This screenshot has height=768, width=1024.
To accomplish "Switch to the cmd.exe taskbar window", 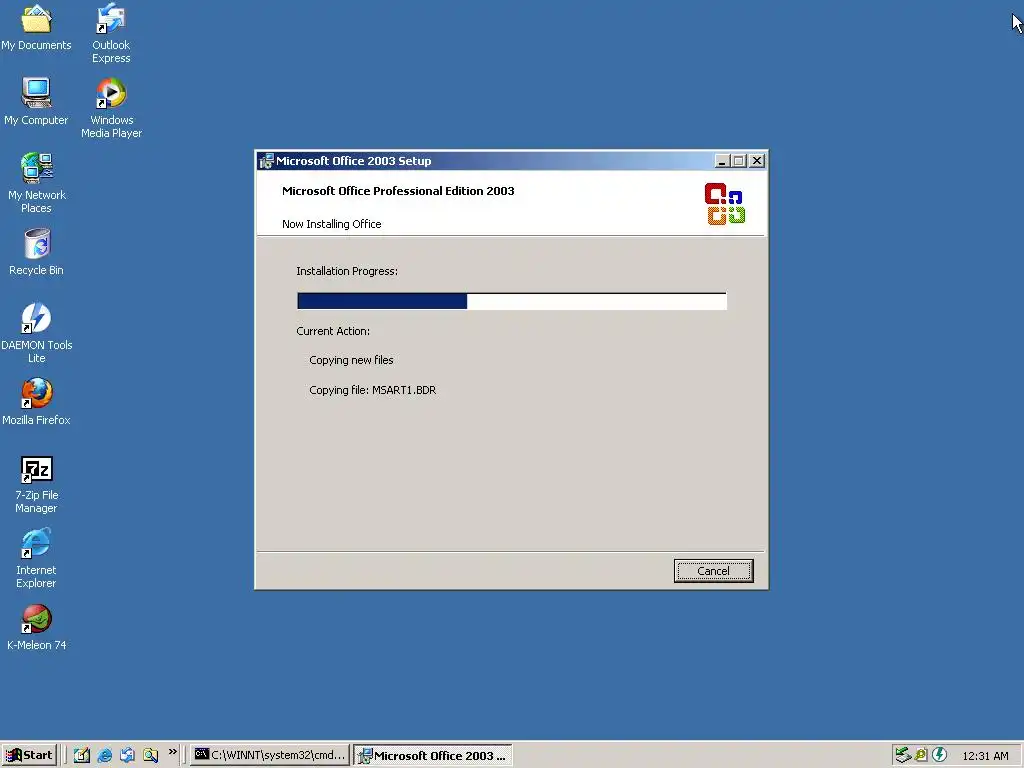I will (x=270, y=755).
